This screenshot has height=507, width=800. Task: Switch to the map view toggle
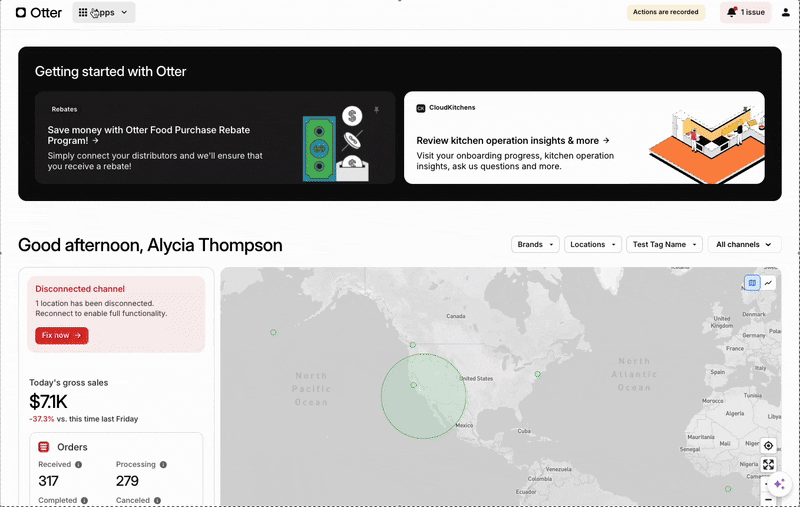pyautogui.click(x=752, y=283)
